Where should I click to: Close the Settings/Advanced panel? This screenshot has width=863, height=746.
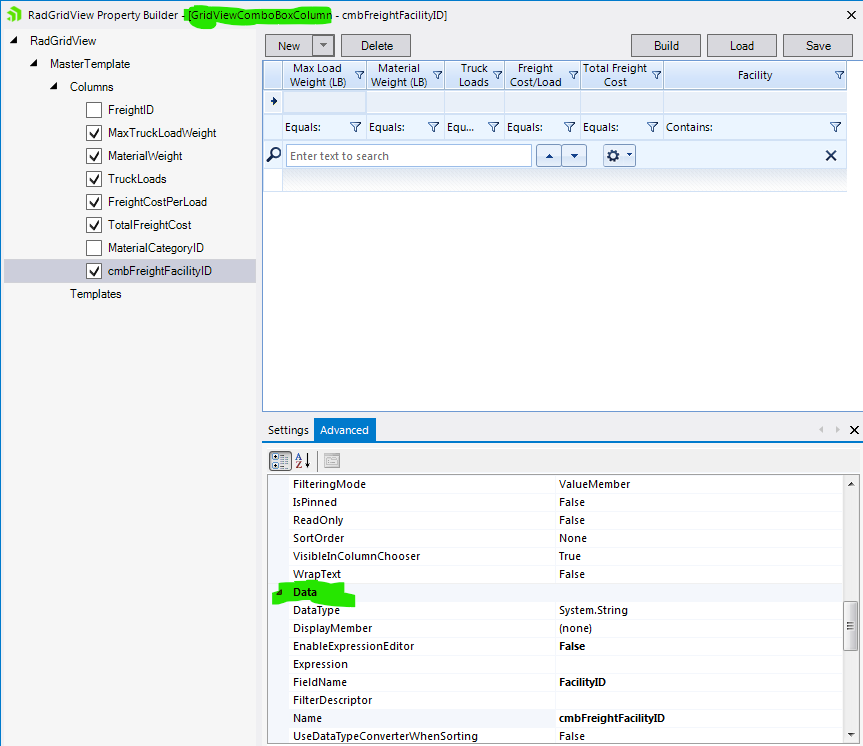854,430
